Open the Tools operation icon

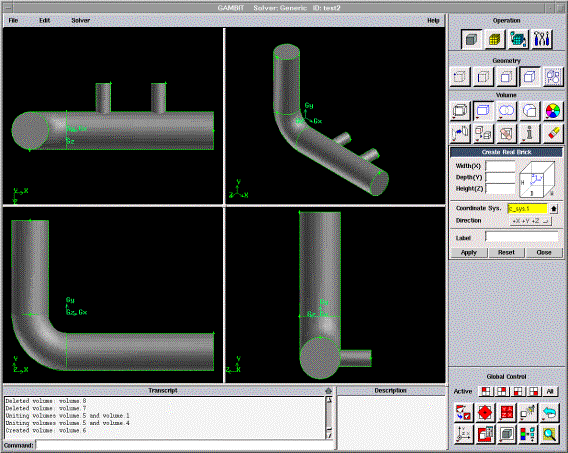click(x=542, y=39)
